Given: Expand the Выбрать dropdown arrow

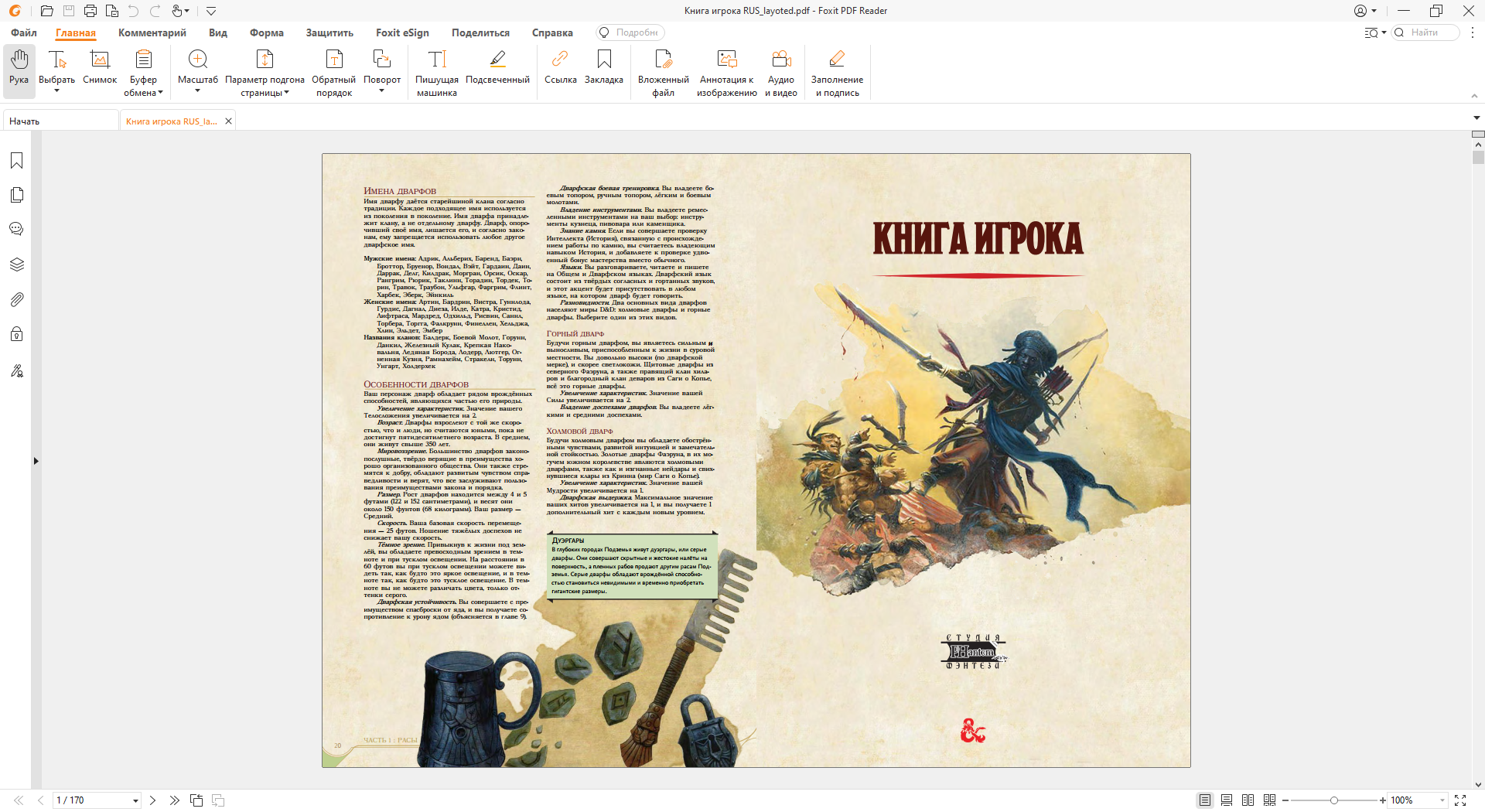Looking at the screenshot, I should coord(56,91).
